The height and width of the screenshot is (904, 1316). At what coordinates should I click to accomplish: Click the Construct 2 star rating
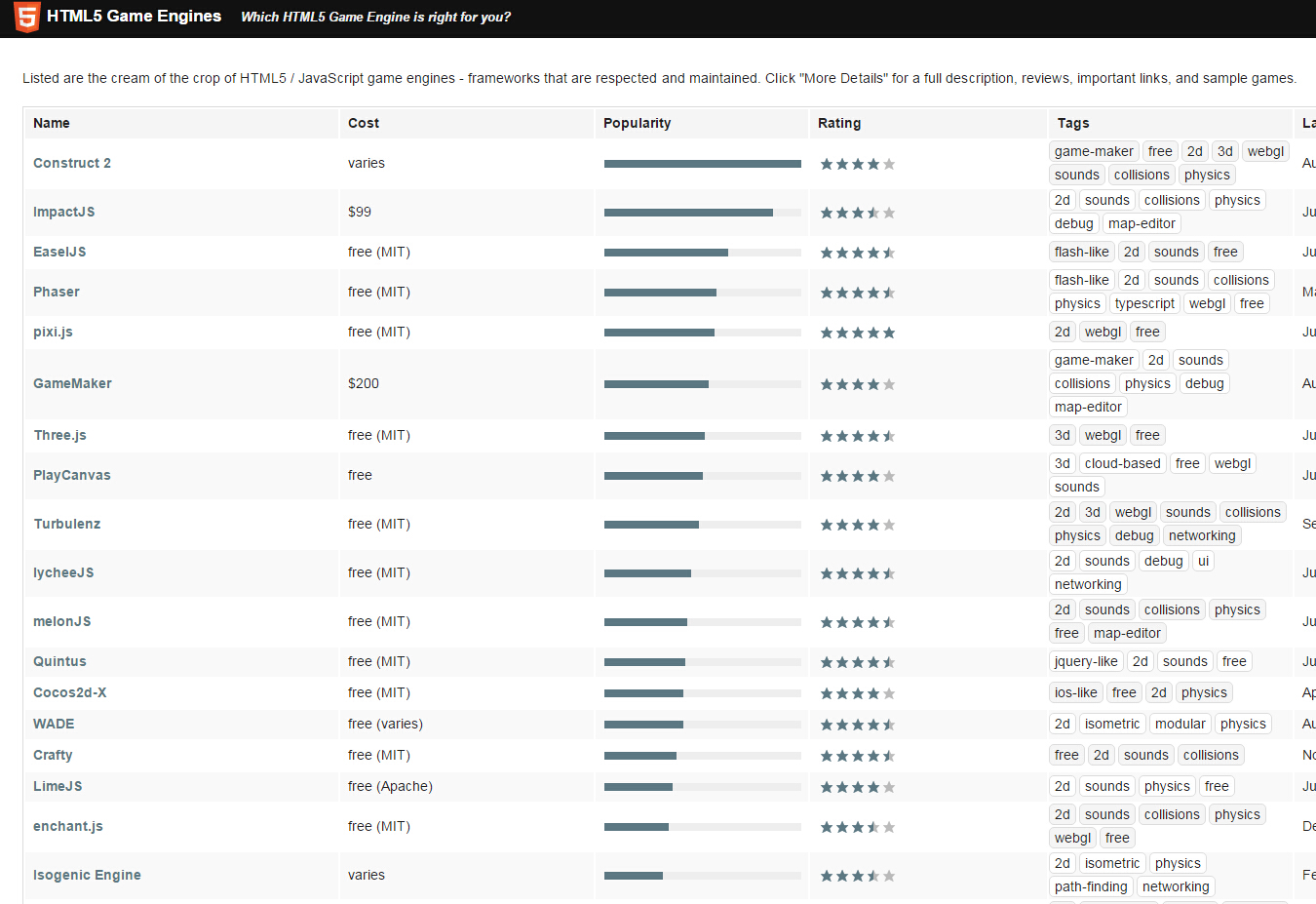coord(858,164)
